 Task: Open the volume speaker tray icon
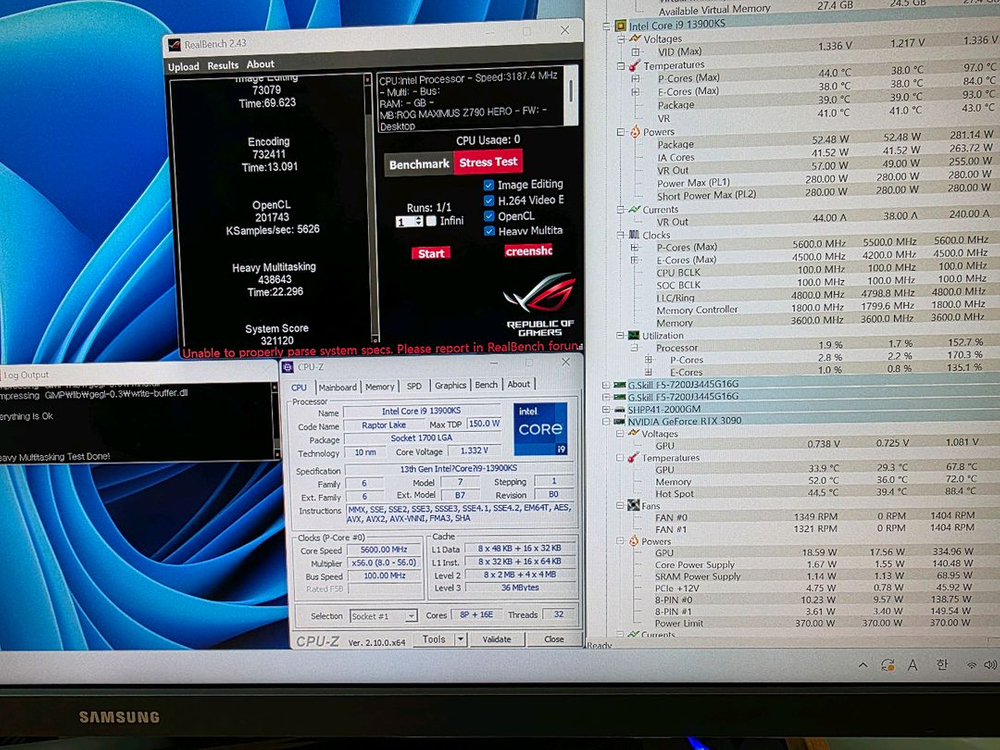(990, 665)
